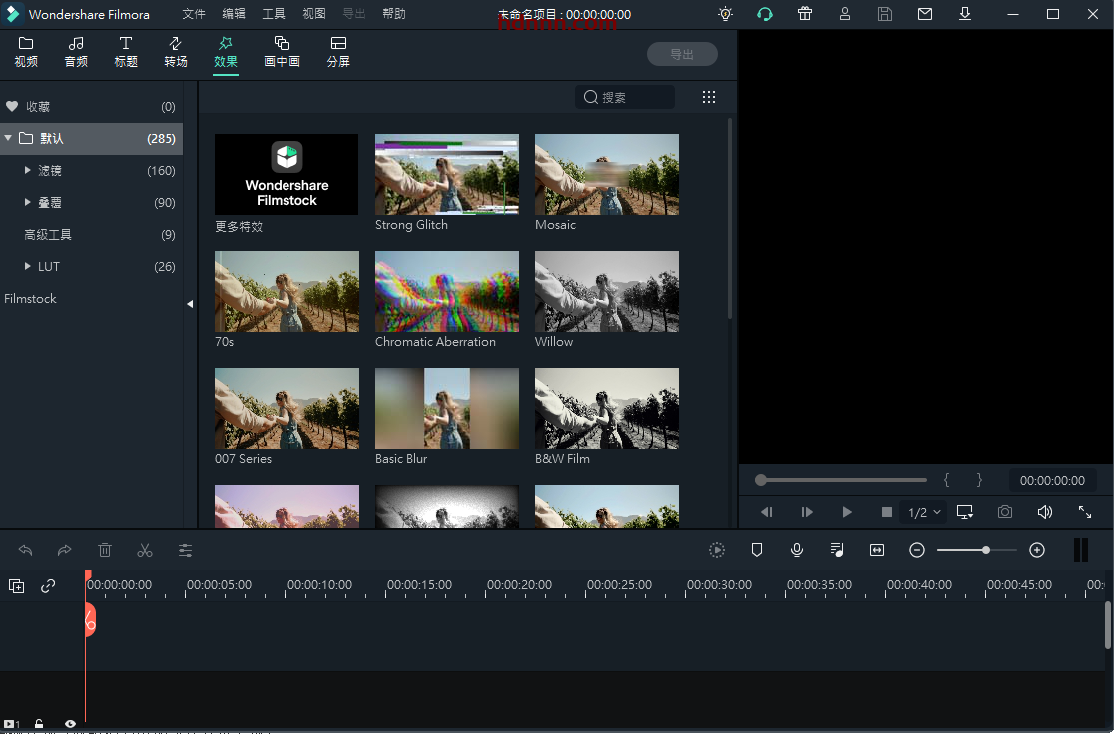
Task: Open the 工具 menu
Action: pos(274,14)
